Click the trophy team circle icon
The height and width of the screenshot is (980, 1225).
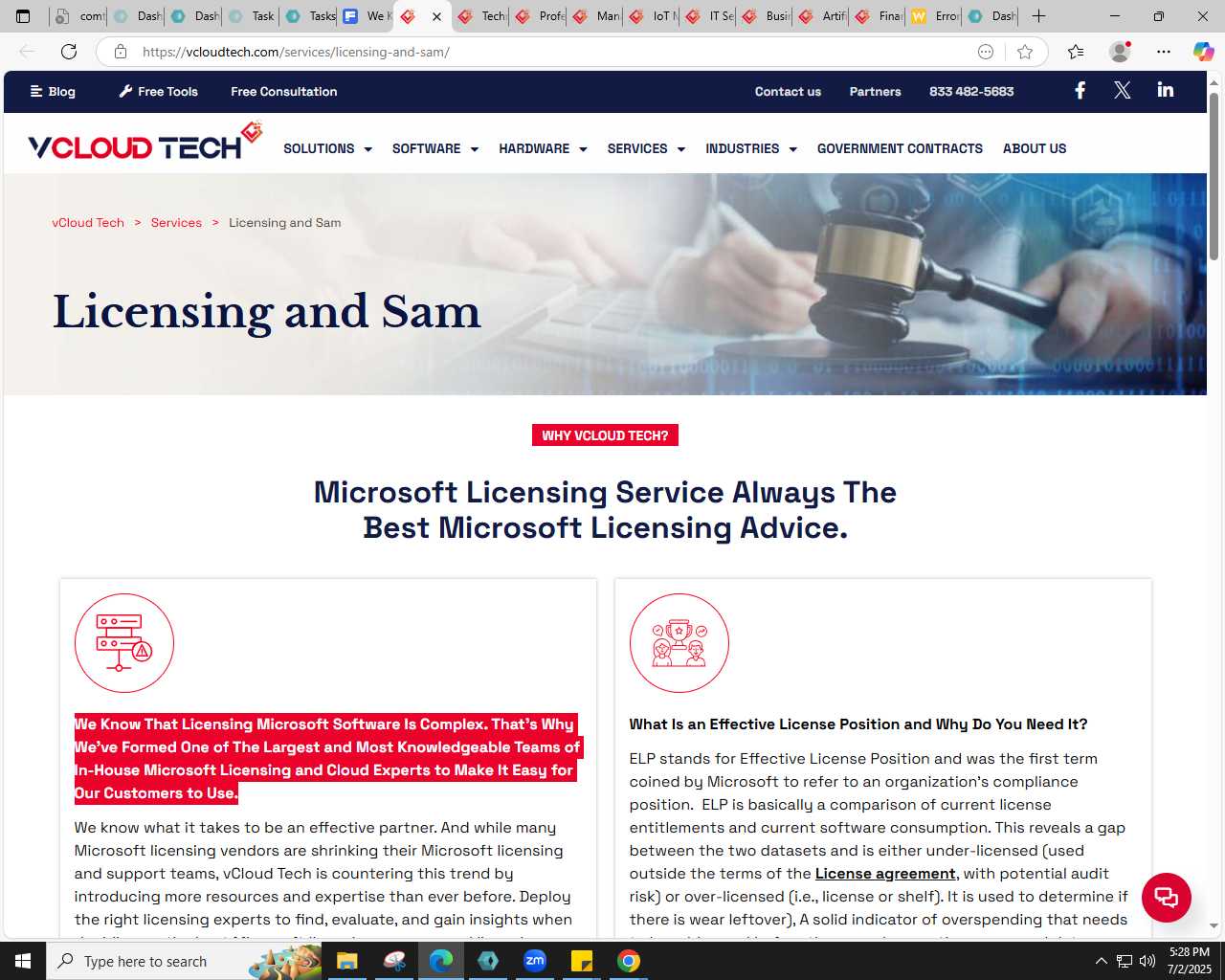679,643
